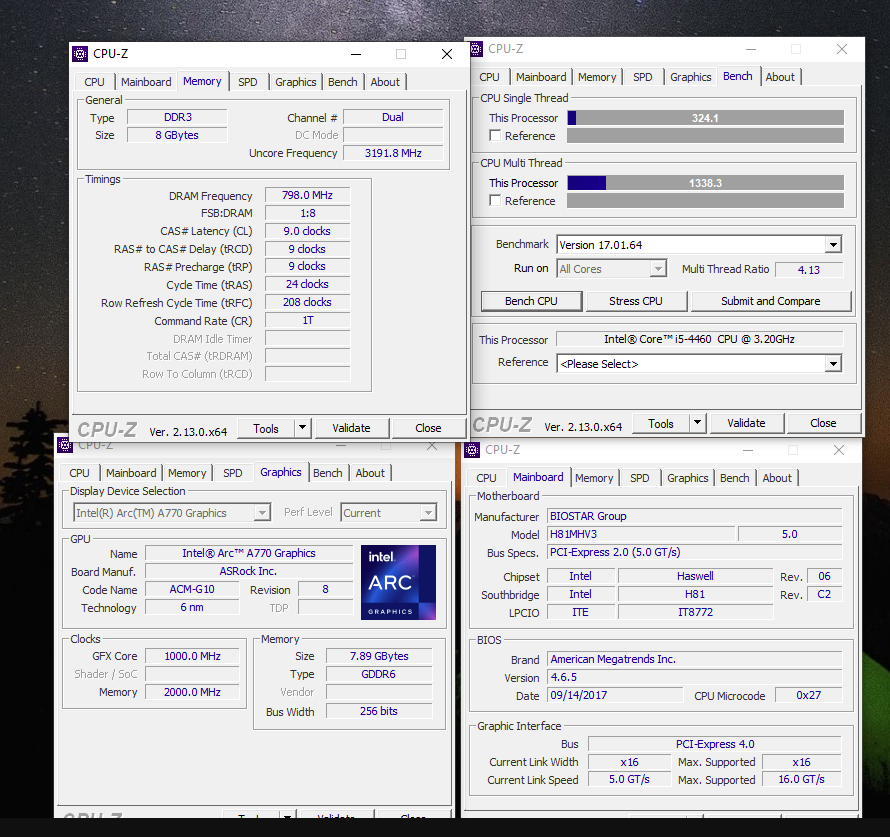Open Graphics tab in Memory window
This screenshot has height=837, width=890.
tap(295, 82)
